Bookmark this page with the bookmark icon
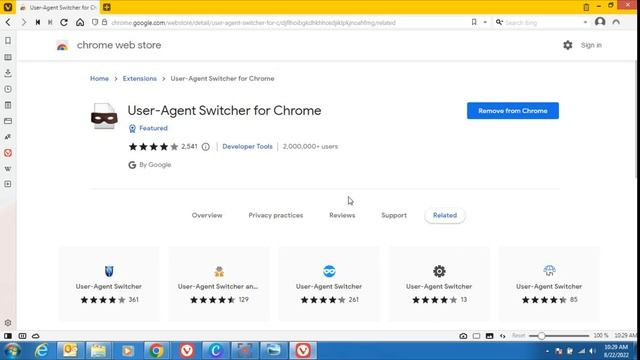This screenshot has height=360, width=640. 474,22
